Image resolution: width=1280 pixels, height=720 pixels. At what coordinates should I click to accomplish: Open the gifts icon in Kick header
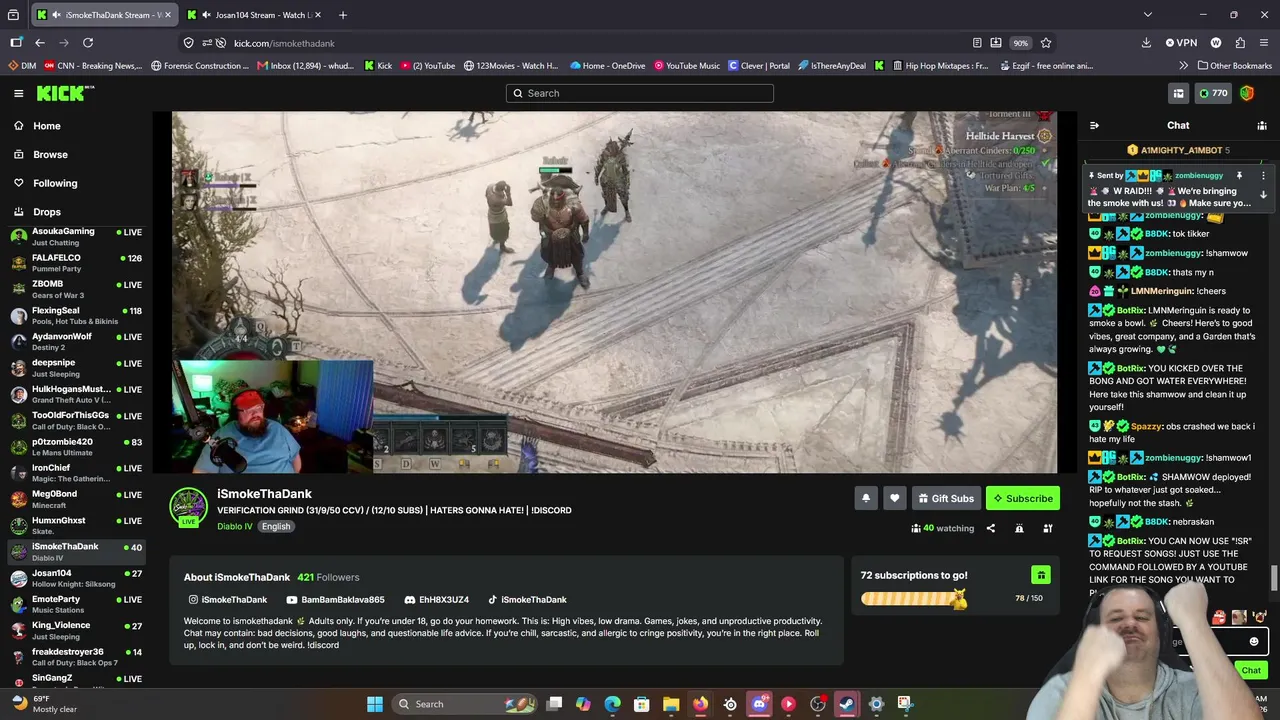(1178, 93)
